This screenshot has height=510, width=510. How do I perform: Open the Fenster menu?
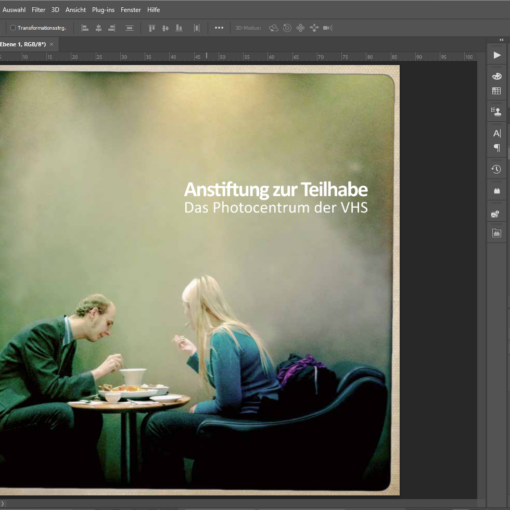131,10
